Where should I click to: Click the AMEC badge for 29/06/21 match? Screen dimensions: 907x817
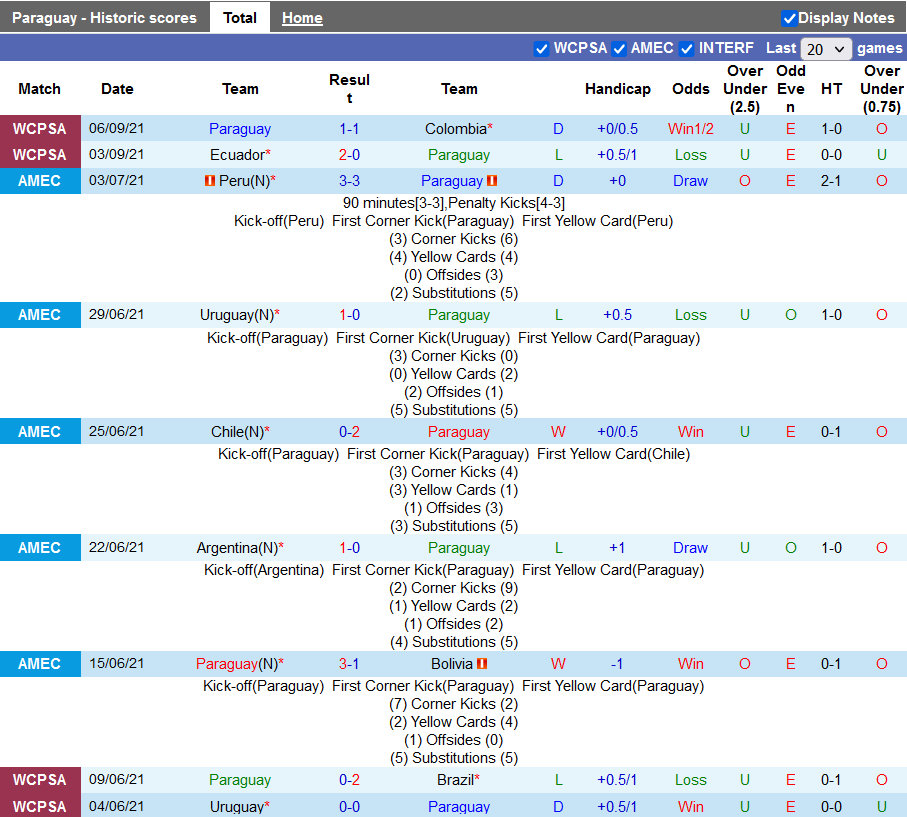click(40, 315)
